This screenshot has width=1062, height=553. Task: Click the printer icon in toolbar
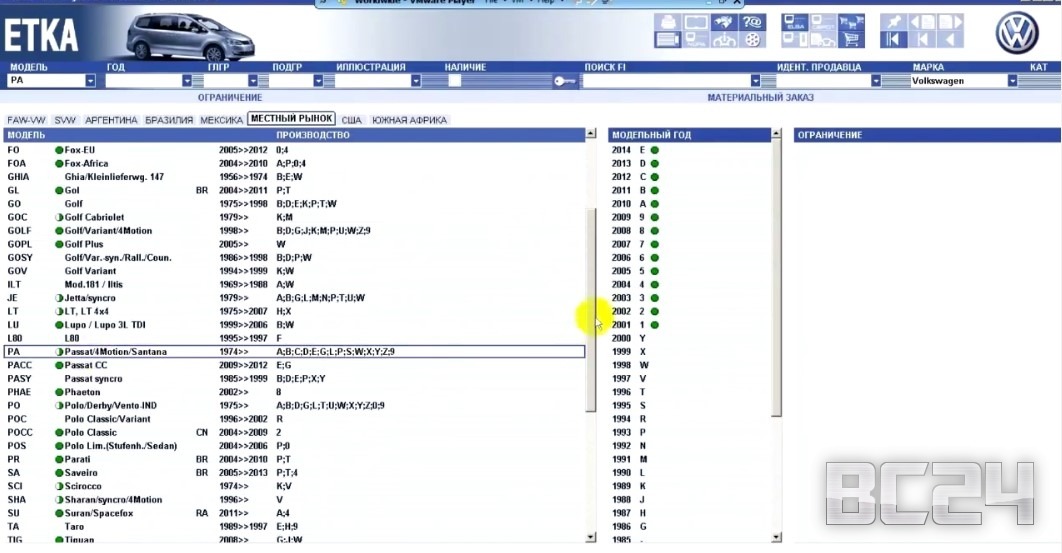[668, 22]
